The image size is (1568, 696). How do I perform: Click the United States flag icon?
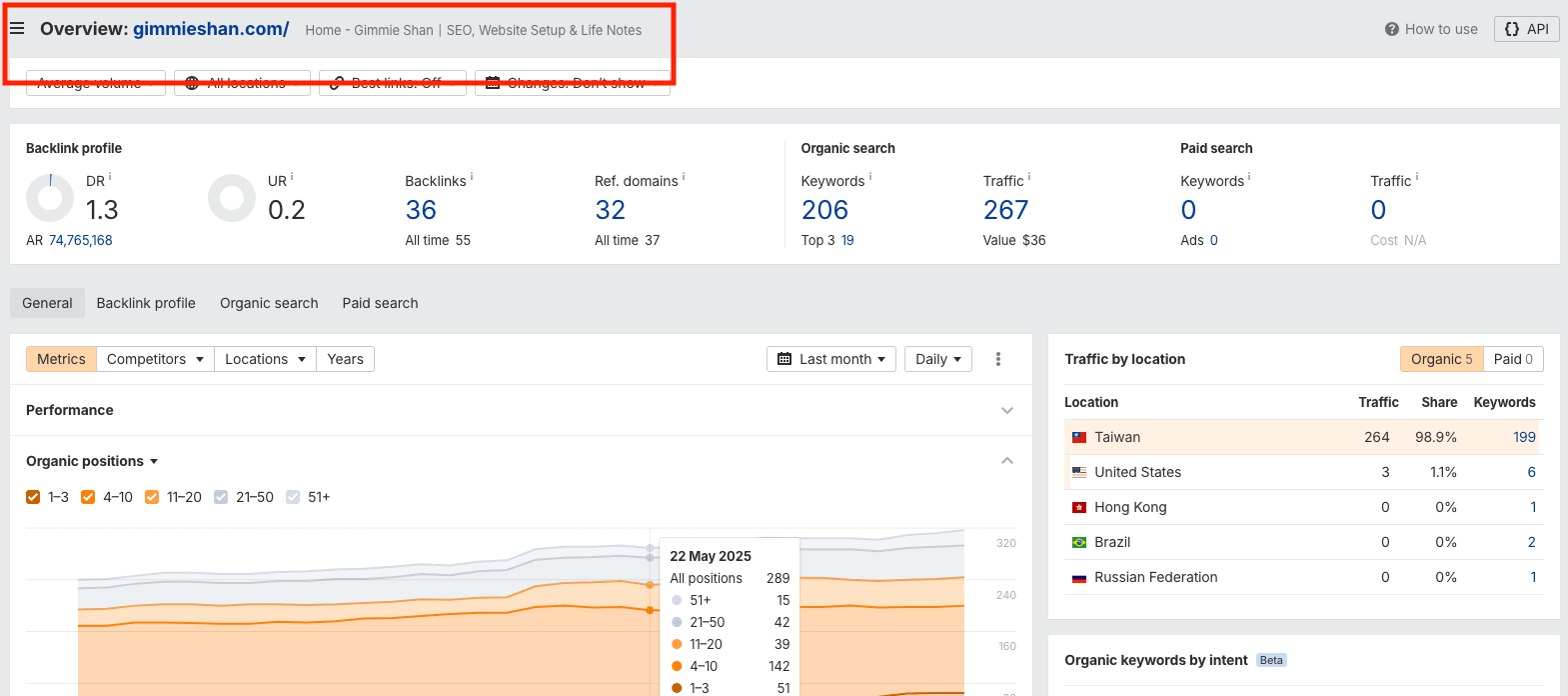tap(1079, 472)
